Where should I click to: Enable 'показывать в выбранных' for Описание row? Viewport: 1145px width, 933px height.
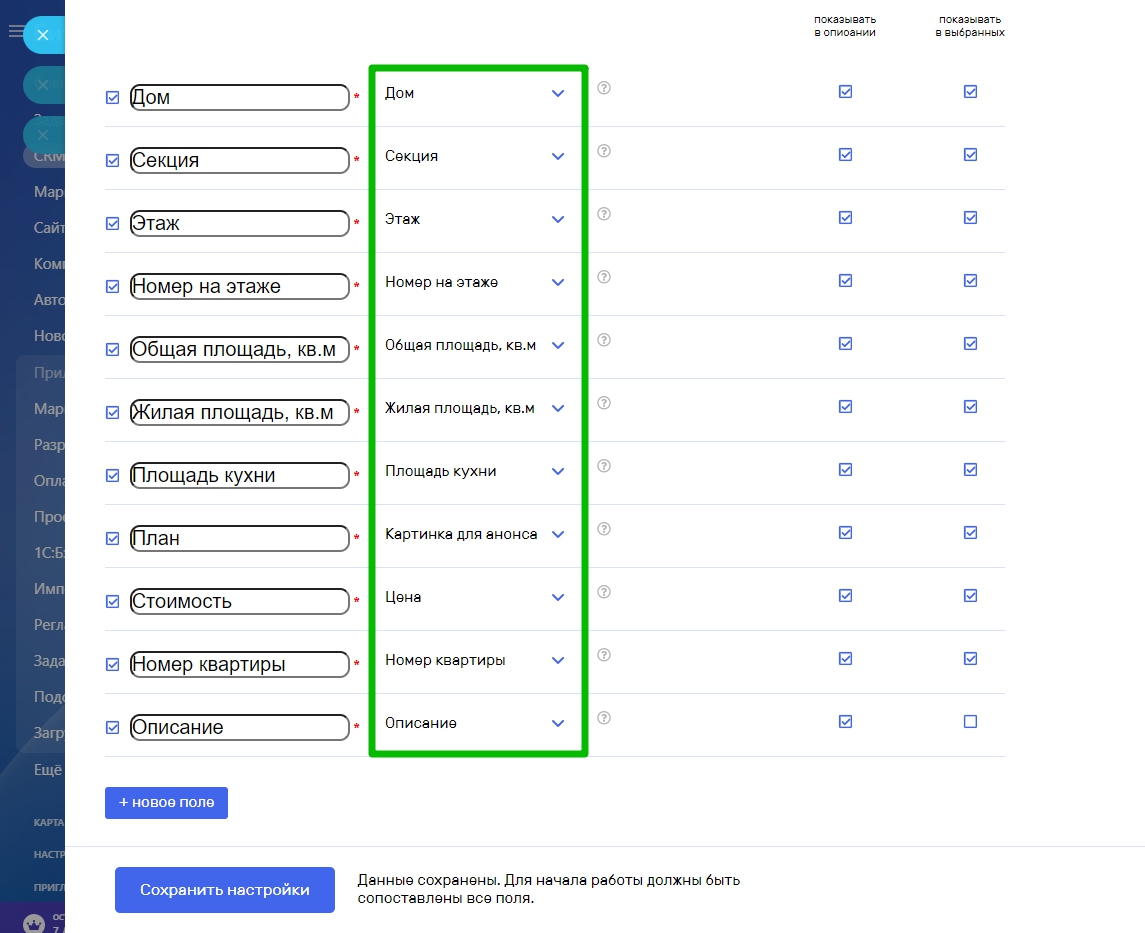(x=970, y=721)
